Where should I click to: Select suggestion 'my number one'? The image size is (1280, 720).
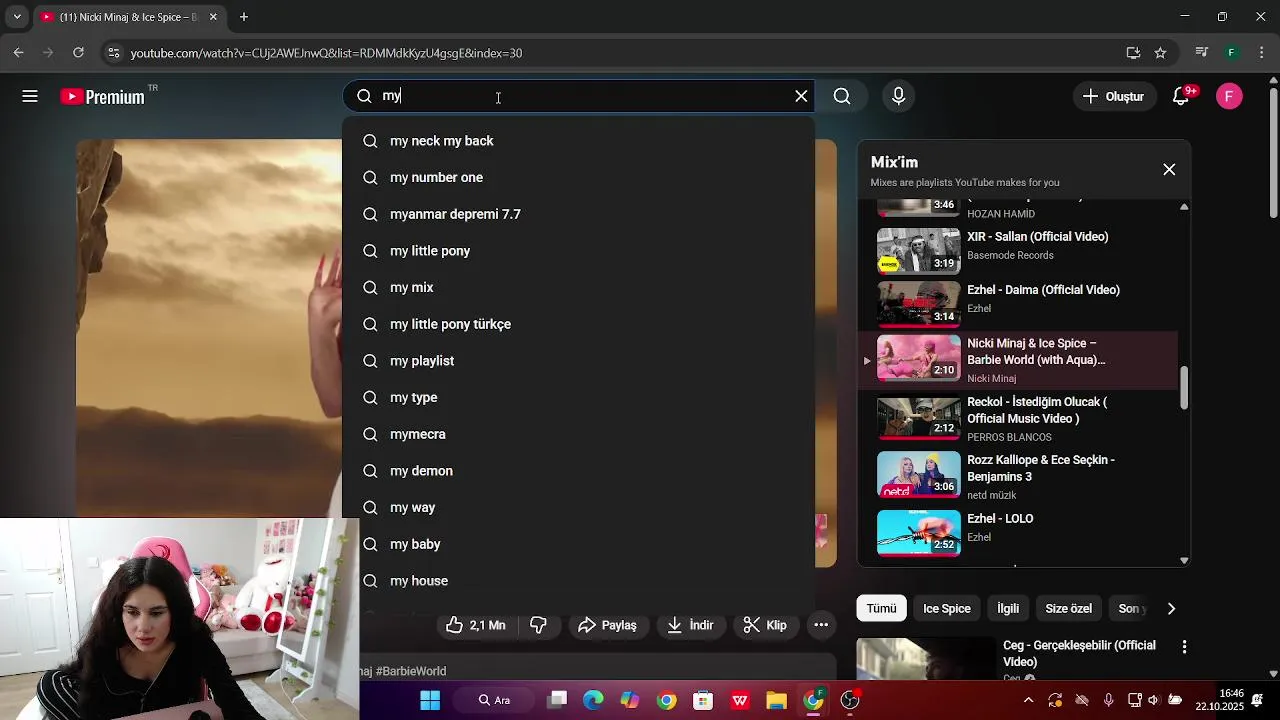[578, 177]
